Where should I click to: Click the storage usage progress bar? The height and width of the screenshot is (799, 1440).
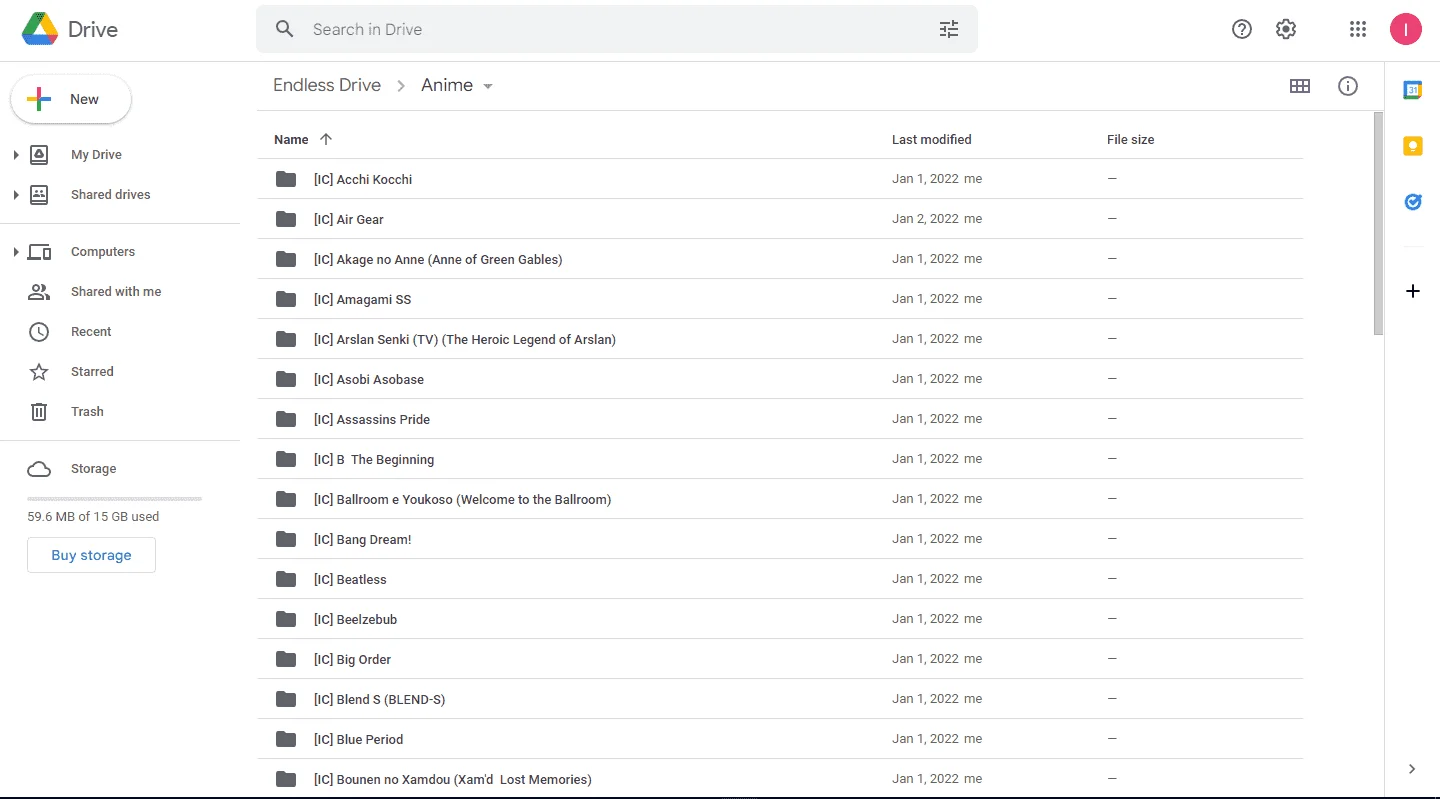pyautogui.click(x=114, y=498)
